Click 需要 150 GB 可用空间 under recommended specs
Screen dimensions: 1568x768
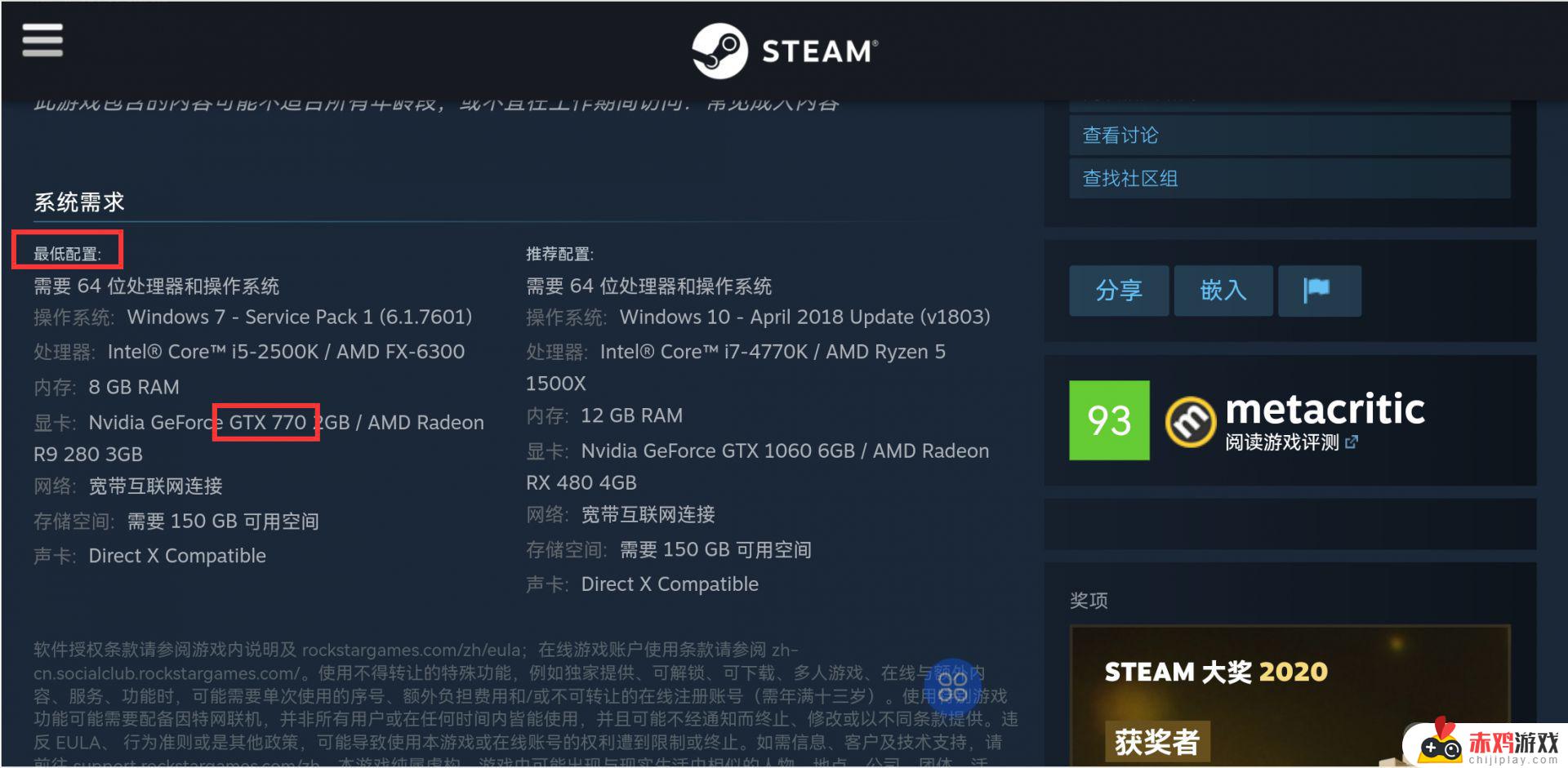coord(715,549)
